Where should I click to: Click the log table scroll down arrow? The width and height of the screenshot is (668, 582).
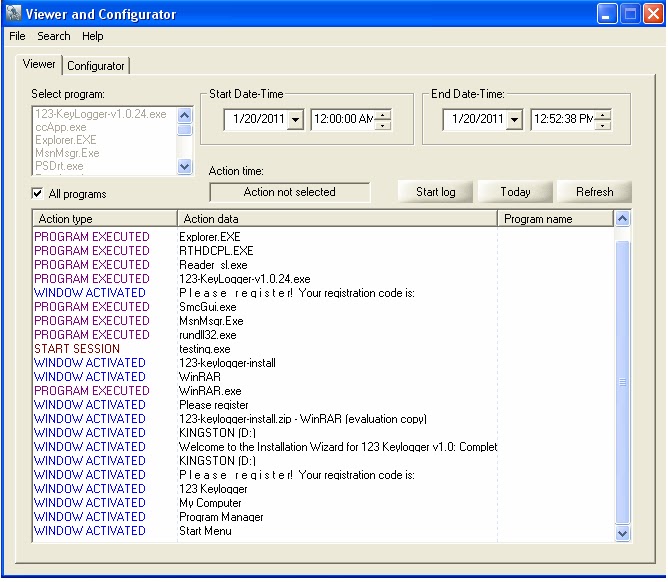[622, 533]
